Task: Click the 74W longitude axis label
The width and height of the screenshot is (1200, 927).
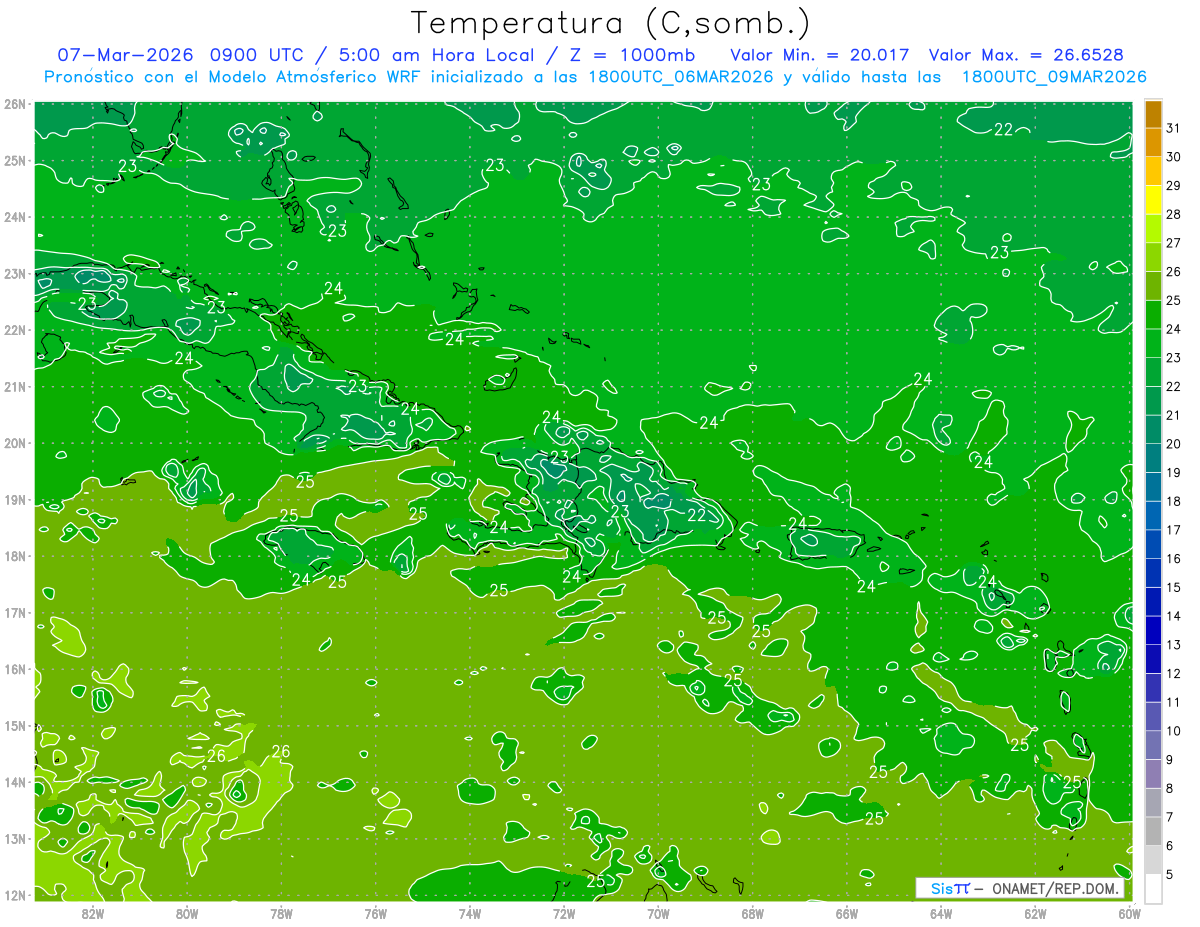Action: (469, 913)
